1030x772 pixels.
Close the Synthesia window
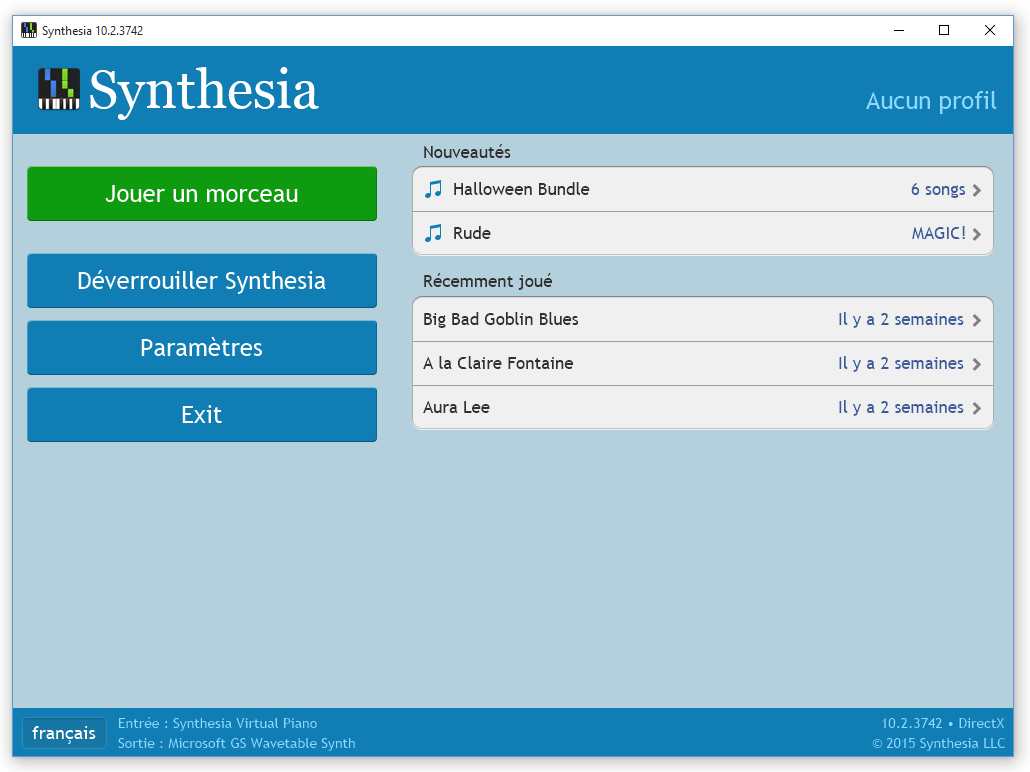pyautogui.click(x=990, y=30)
